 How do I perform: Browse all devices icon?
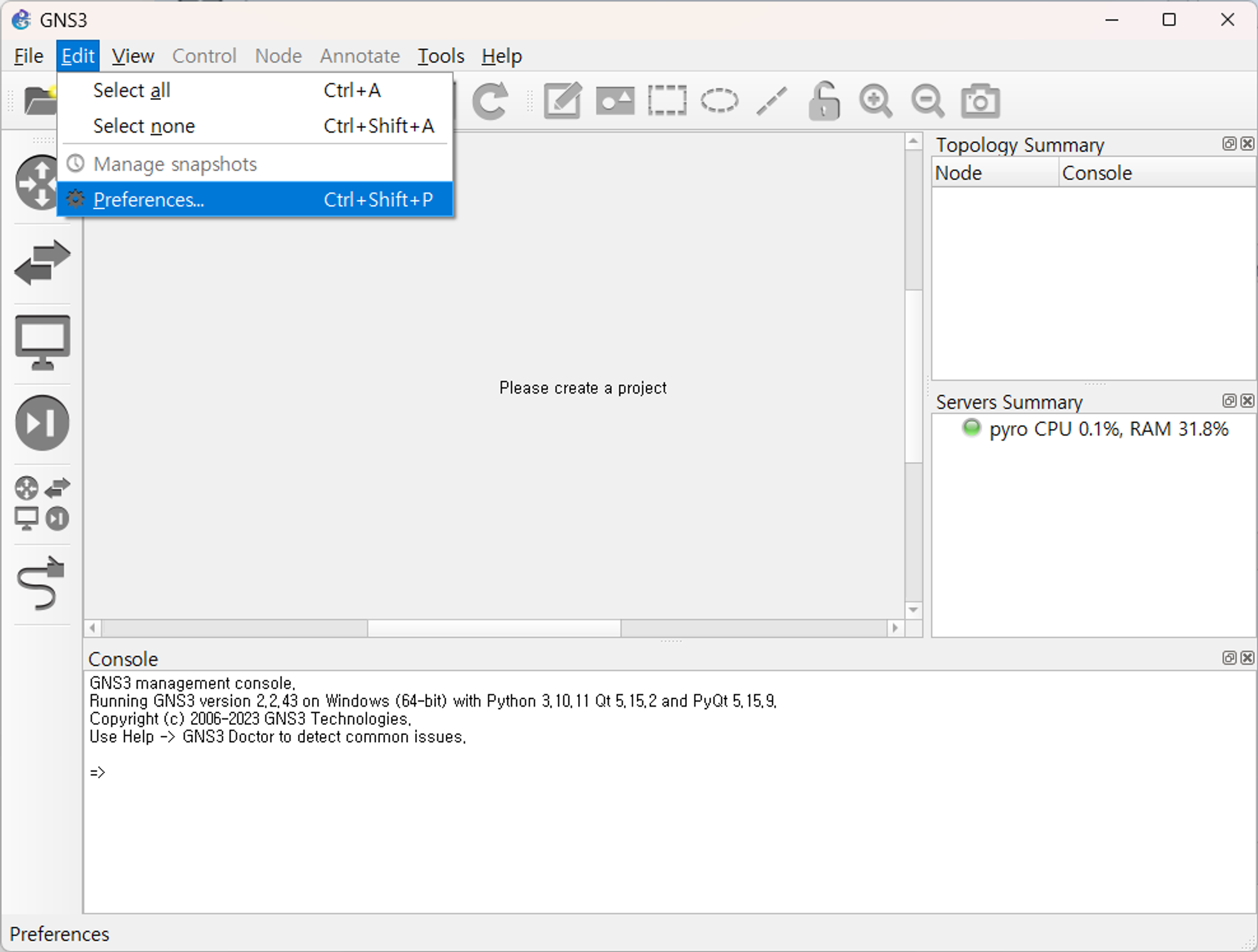pos(42,504)
